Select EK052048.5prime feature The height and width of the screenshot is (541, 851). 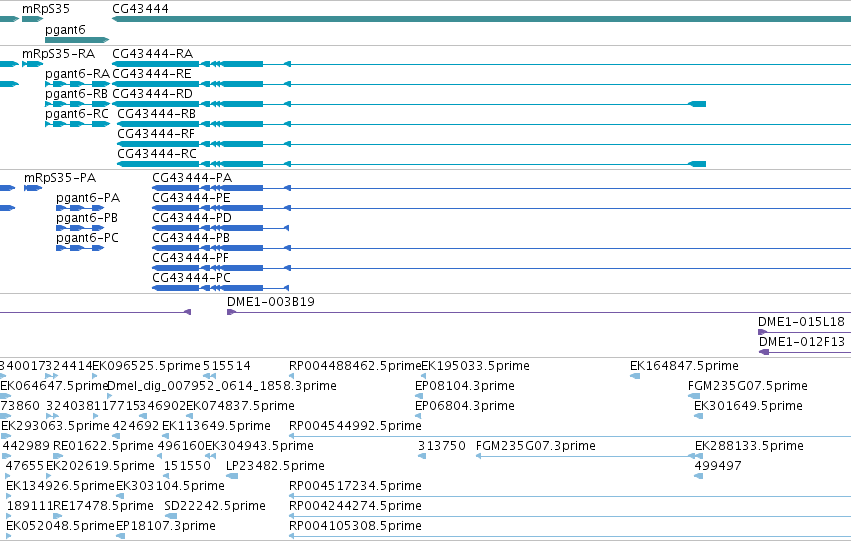pos(60,526)
